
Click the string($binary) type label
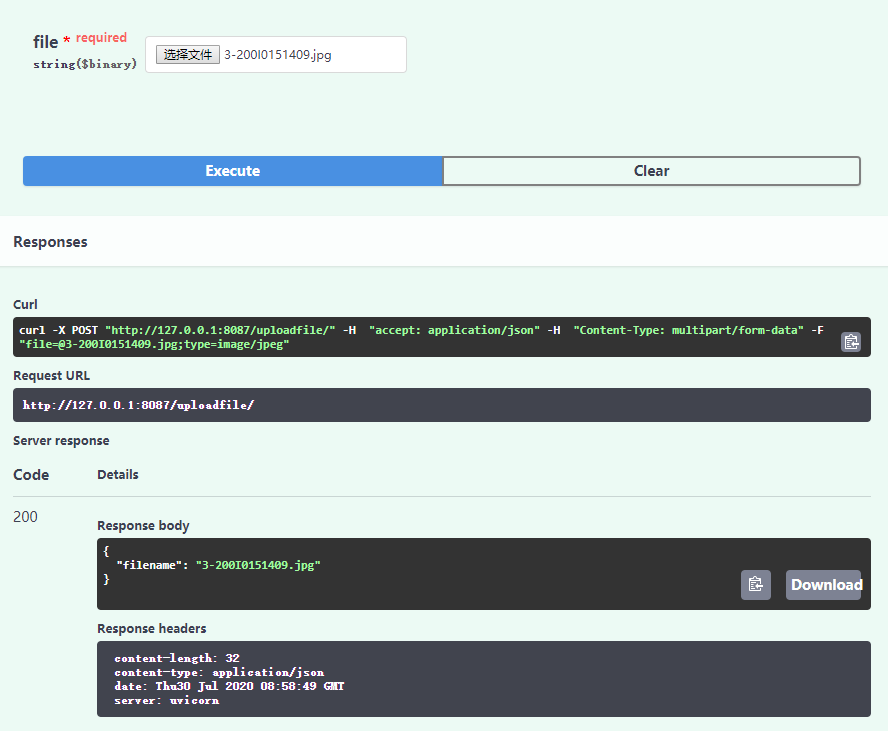[85, 62]
